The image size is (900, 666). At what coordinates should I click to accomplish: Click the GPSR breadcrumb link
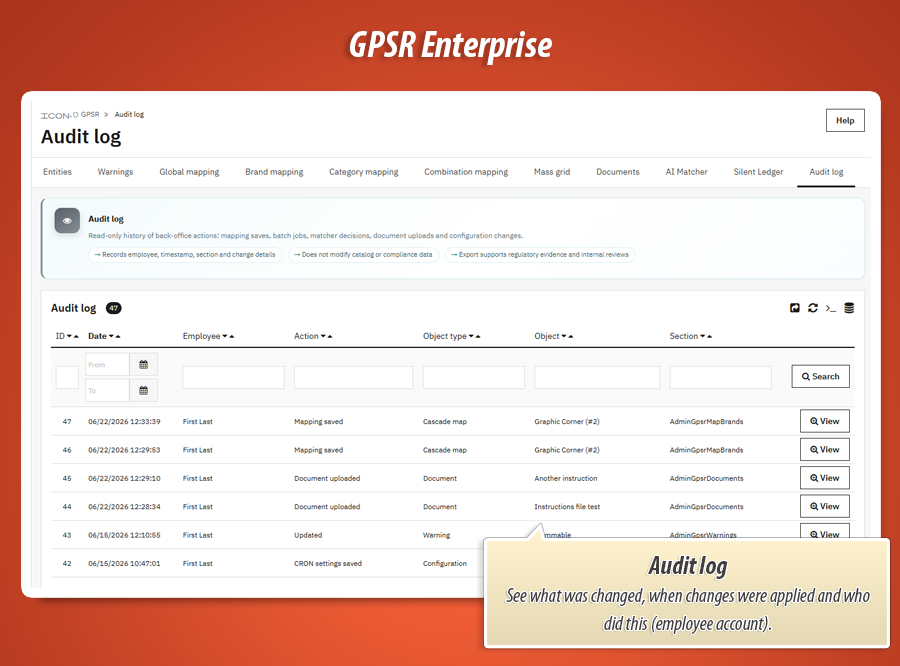(x=90, y=114)
